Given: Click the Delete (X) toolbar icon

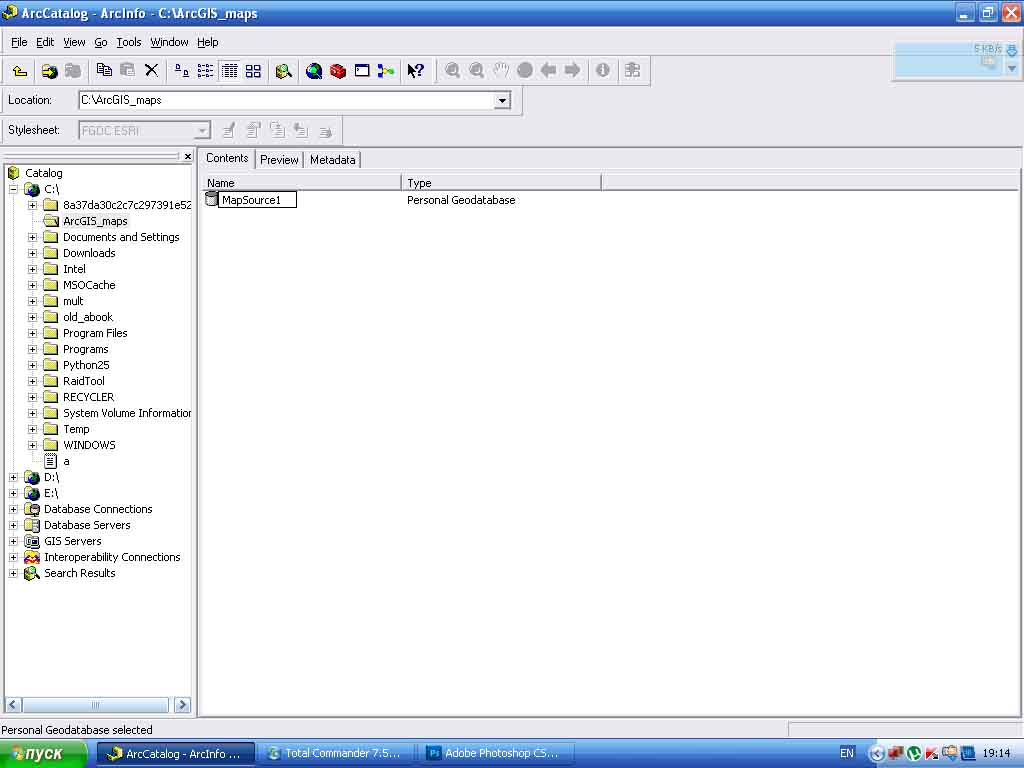Looking at the screenshot, I should click(152, 70).
